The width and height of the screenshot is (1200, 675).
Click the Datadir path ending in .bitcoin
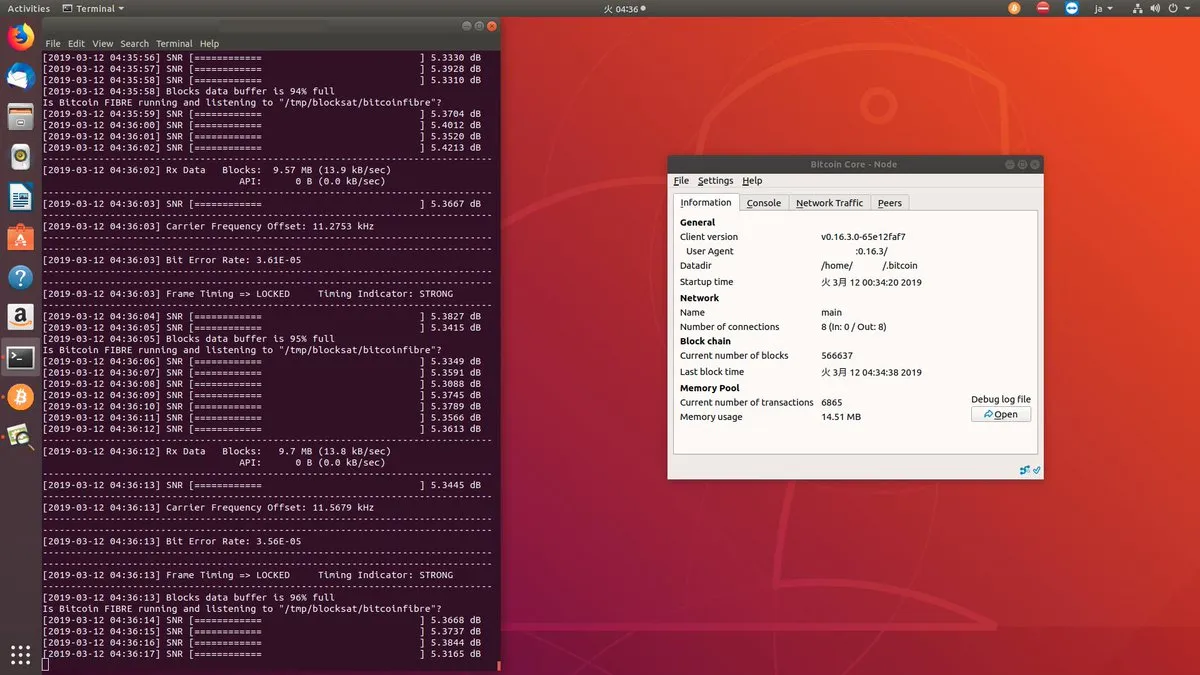click(869, 266)
